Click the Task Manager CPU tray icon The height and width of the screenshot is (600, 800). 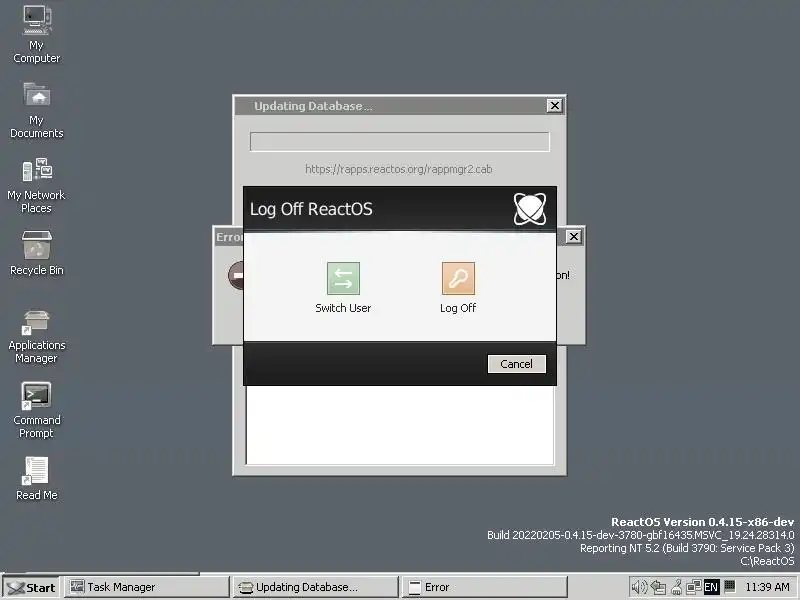point(730,587)
